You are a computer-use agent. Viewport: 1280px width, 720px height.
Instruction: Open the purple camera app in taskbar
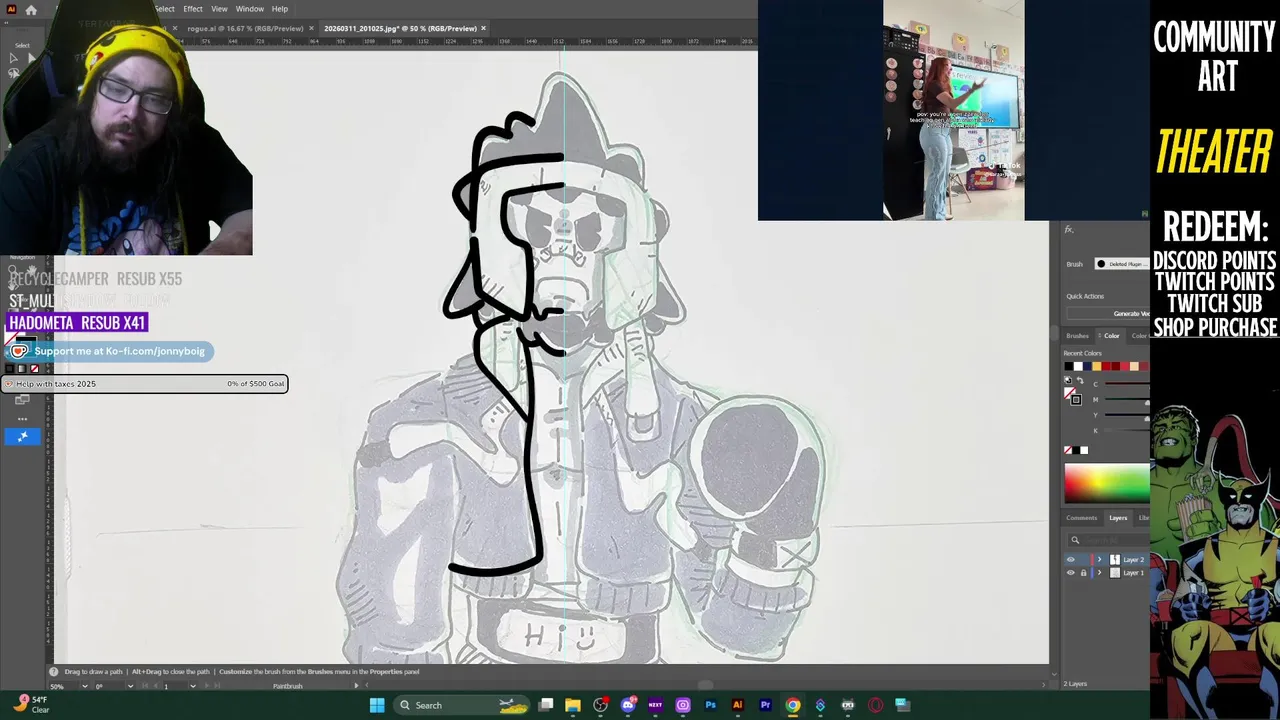point(683,705)
